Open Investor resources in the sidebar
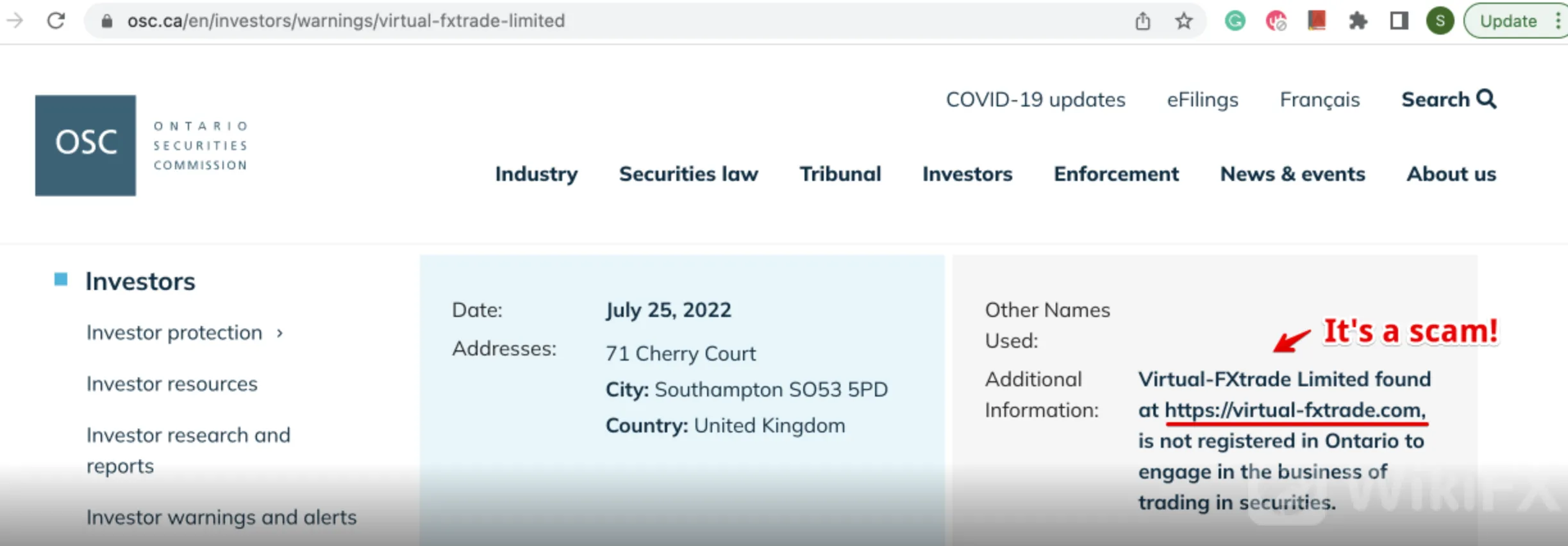This screenshot has height=546, width=1568. (x=172, y=384)
